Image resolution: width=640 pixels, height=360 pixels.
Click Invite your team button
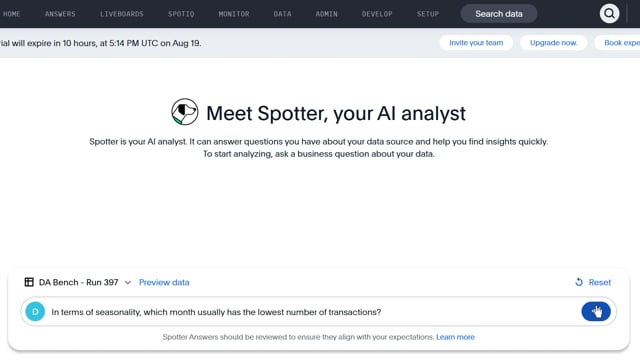coord(476,43)
